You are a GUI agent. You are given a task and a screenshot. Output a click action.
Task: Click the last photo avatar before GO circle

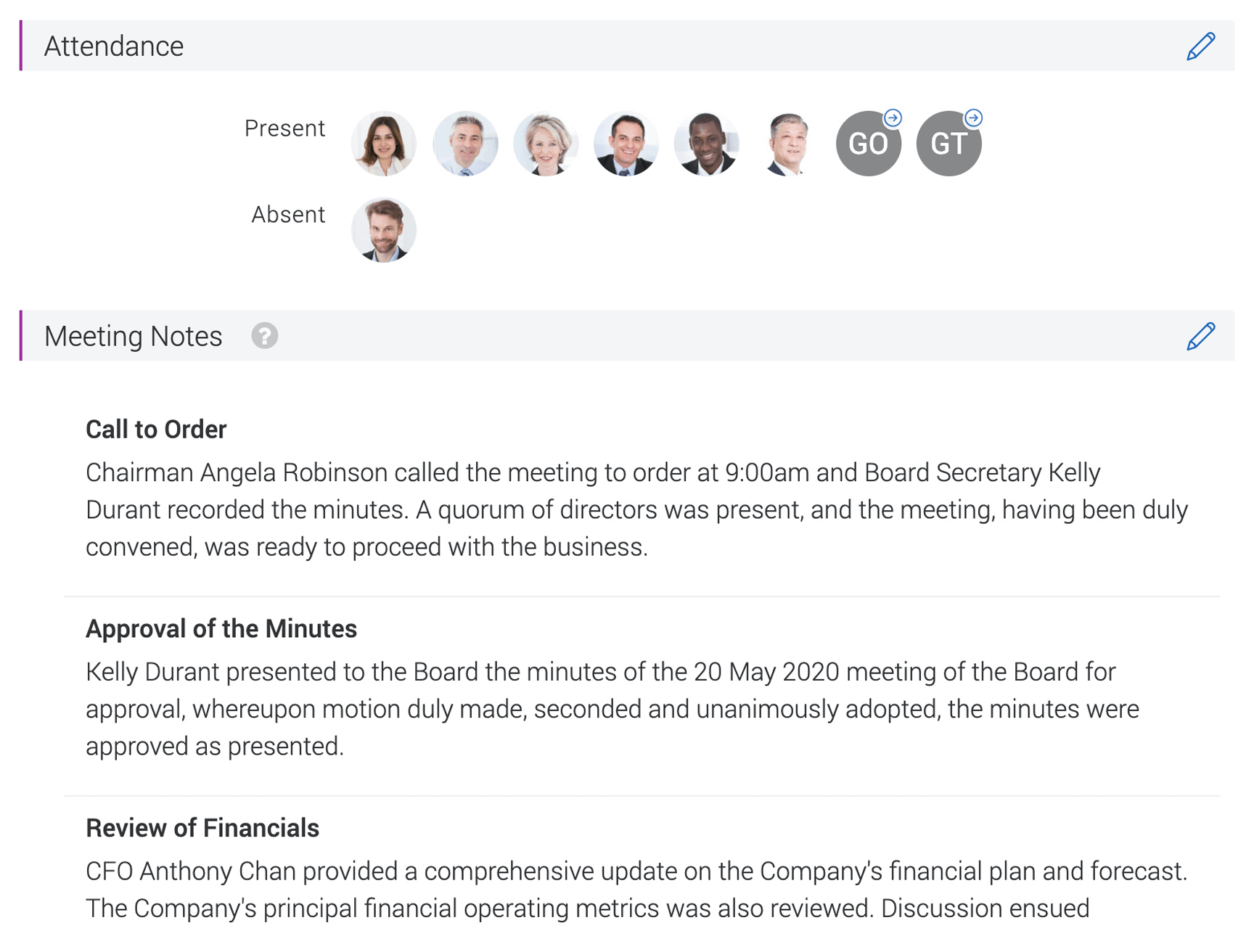(788, 143)
